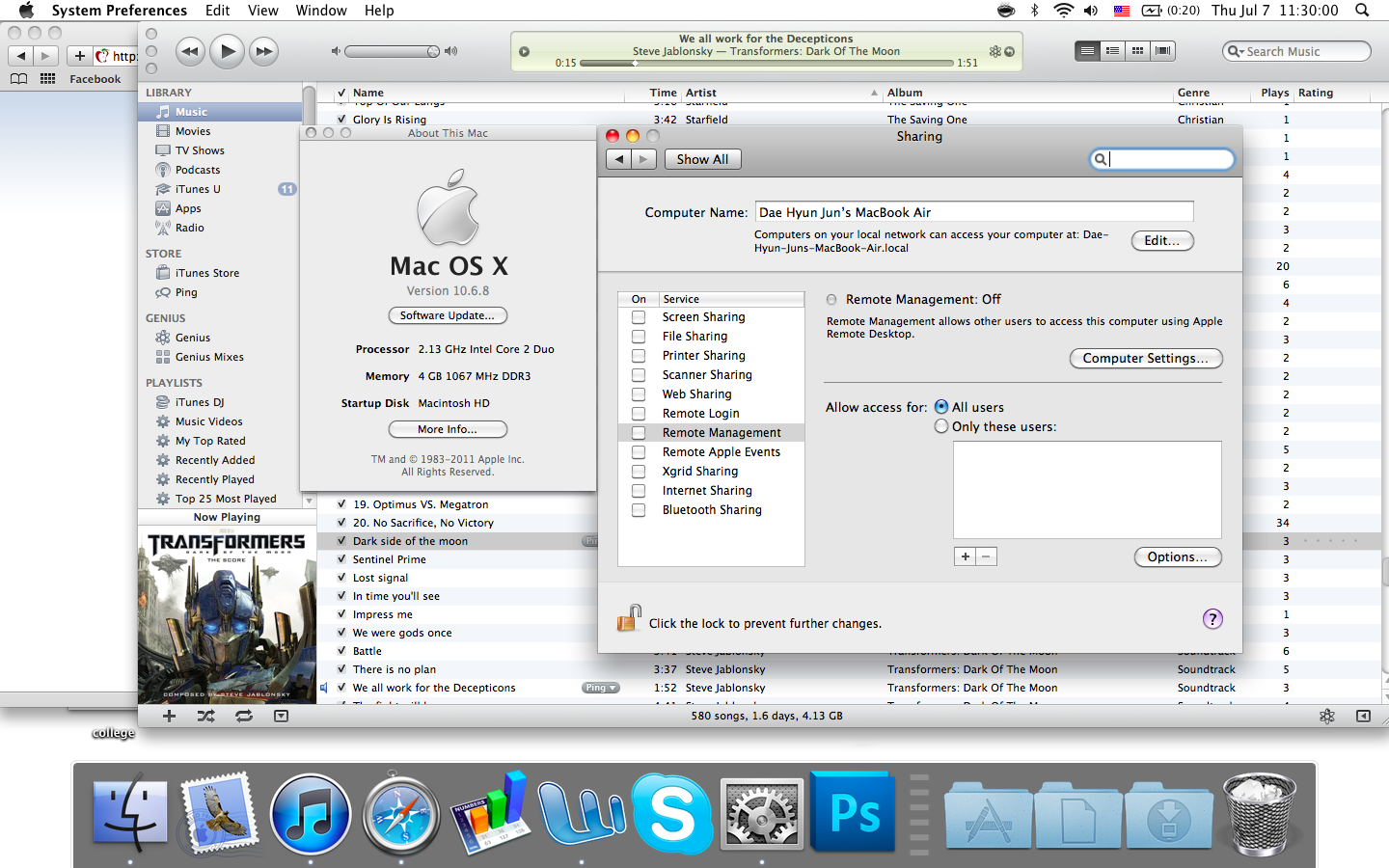Select the All users radio button
Image resolution: width=1389 pixels, height=868 pixels.
pos(941,407)
